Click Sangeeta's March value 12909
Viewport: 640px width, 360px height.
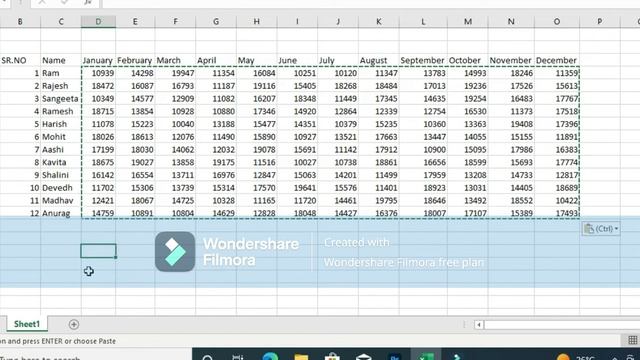pos(175,98)
